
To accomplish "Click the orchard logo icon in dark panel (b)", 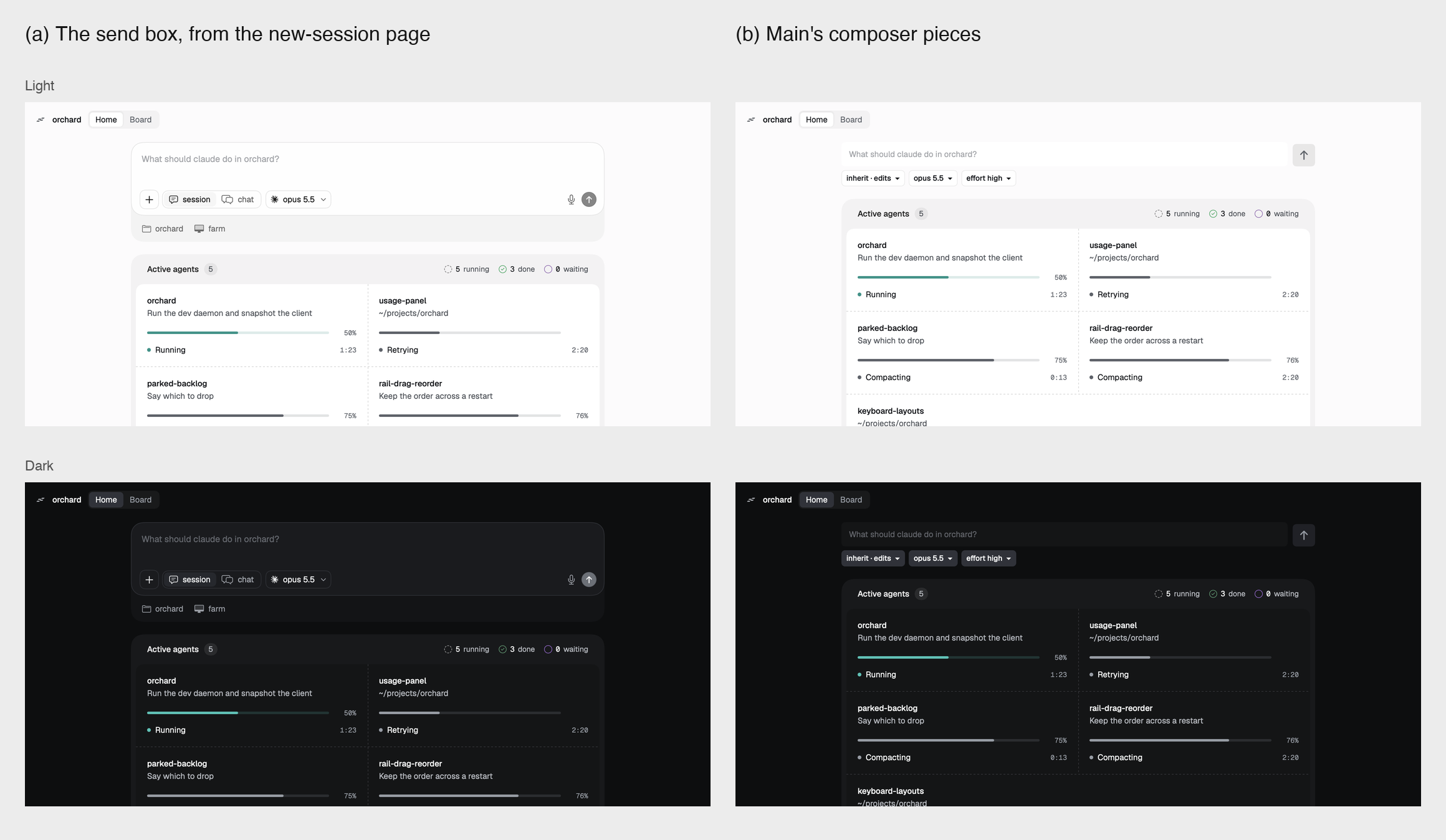I will click(x=751, y=500).
